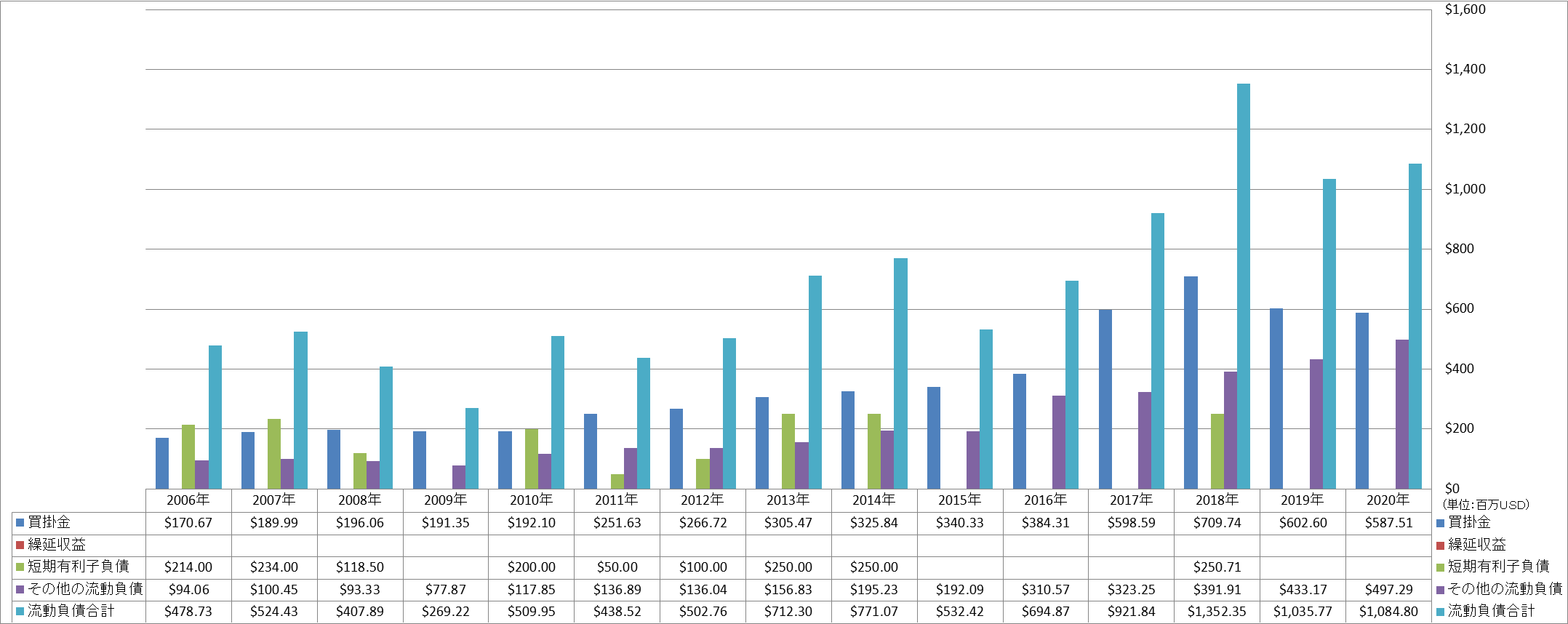
Task: Select the $77.87 その他の流動負債 cell
Action: pos(446,590)
